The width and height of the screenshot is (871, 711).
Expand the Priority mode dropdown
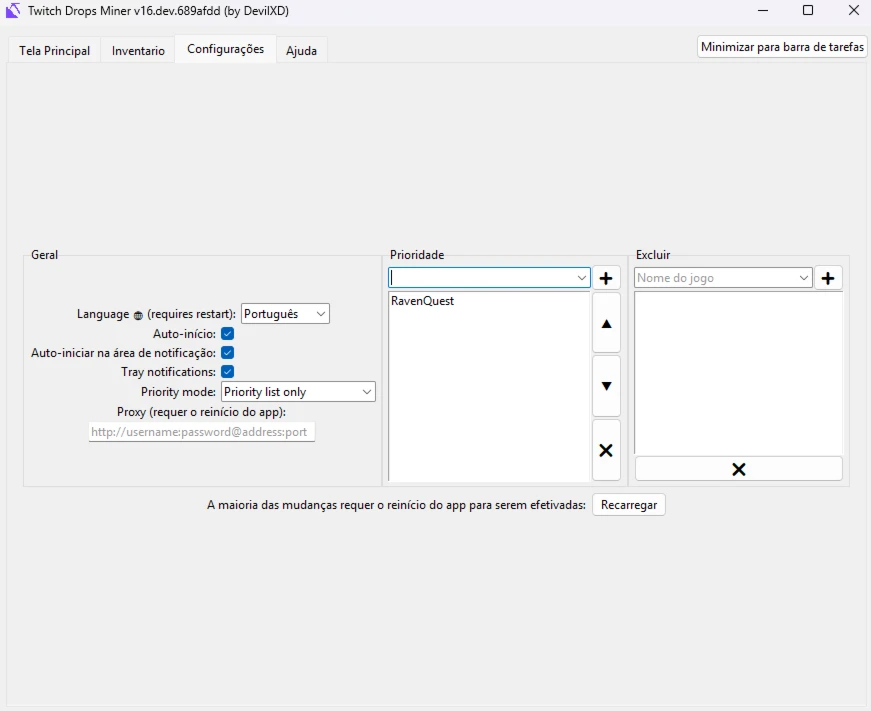tap(298, 392)
